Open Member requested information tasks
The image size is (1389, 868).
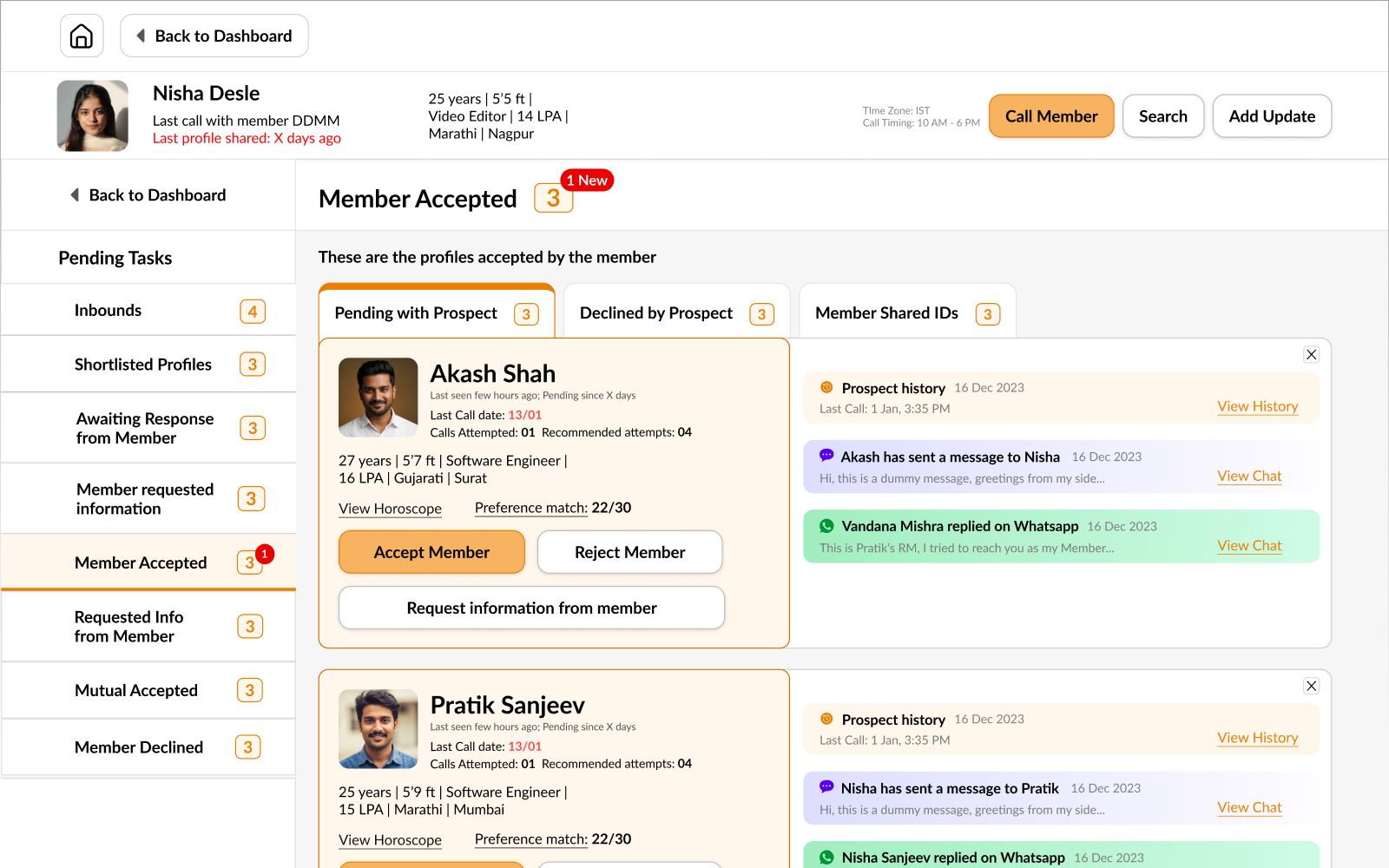click(x=148, y=499)
